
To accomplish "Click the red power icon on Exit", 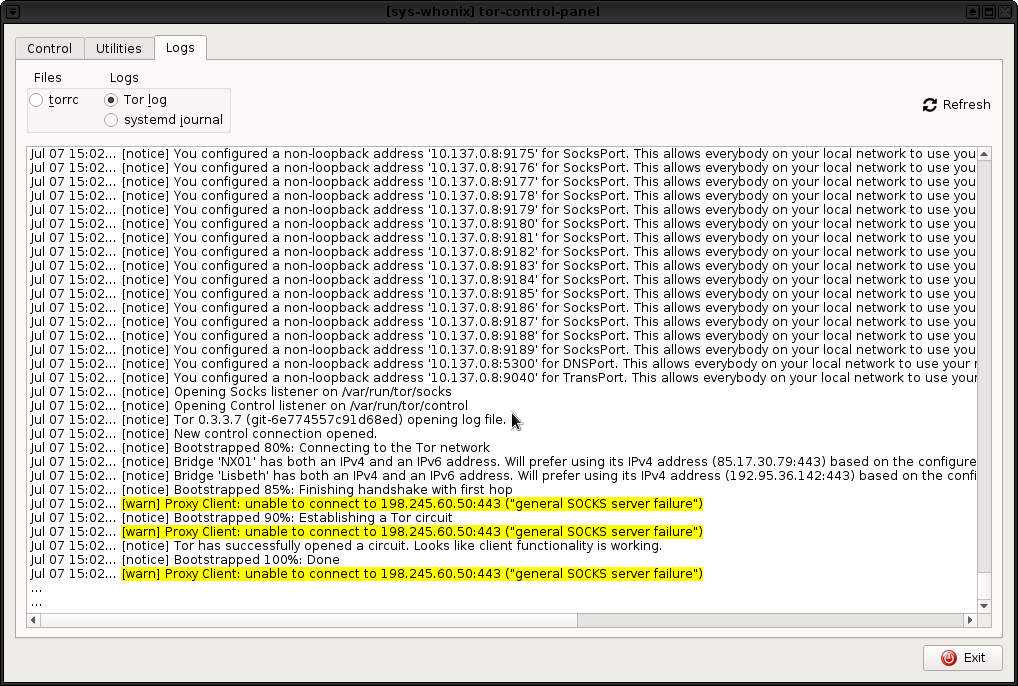I will point(948,658).
